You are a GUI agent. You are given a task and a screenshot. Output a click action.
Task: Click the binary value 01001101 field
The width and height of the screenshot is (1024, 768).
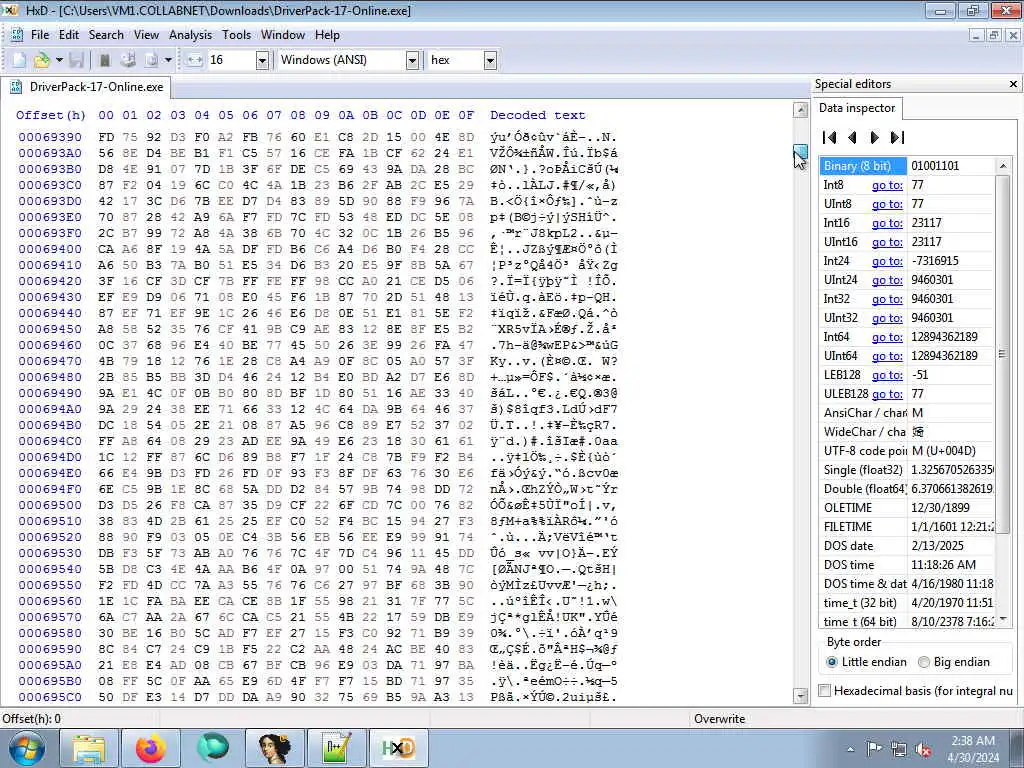pyautogui.click(x=951, y=166)
